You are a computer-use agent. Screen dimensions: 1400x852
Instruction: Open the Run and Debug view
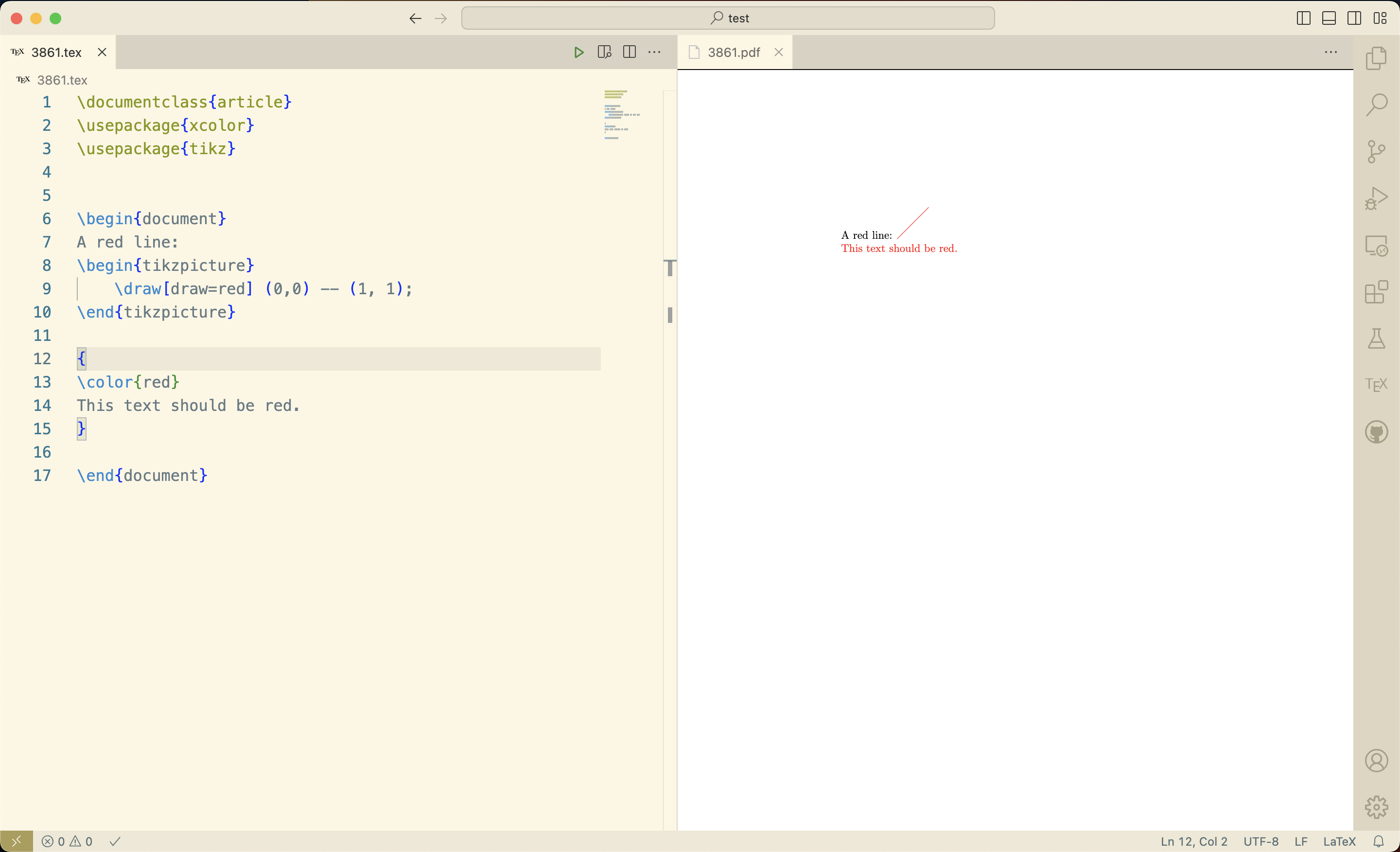(x=1376, y=198)
